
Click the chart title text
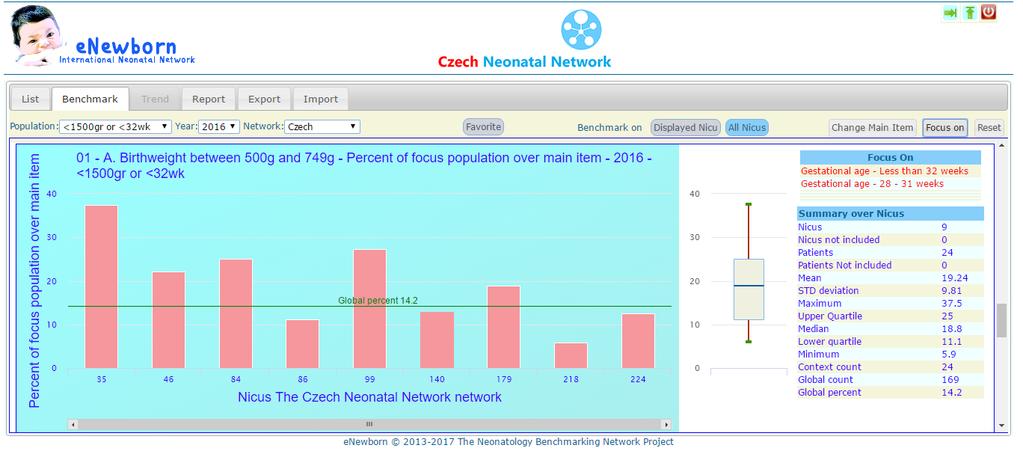point(363,166)
